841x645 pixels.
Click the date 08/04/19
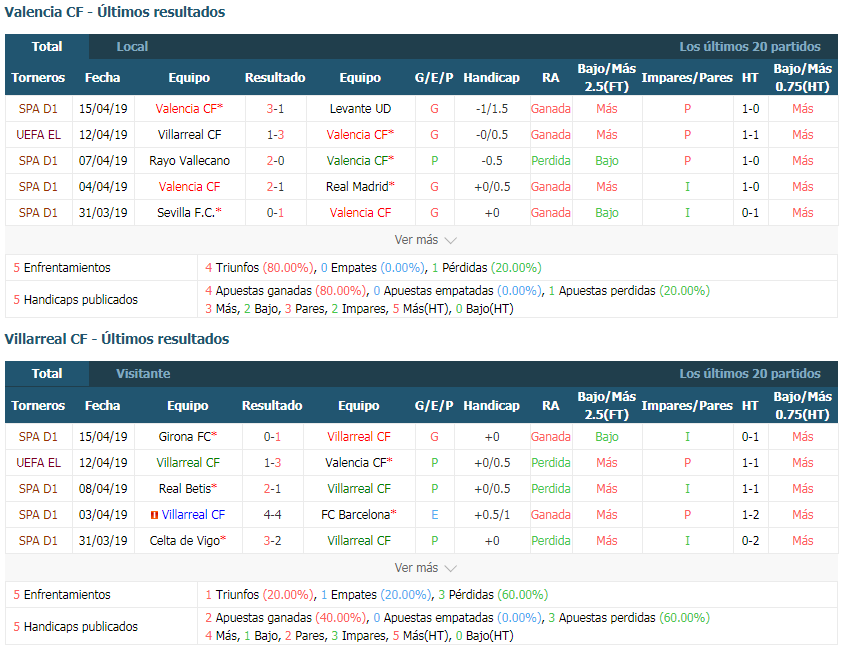tap(103, 489)
